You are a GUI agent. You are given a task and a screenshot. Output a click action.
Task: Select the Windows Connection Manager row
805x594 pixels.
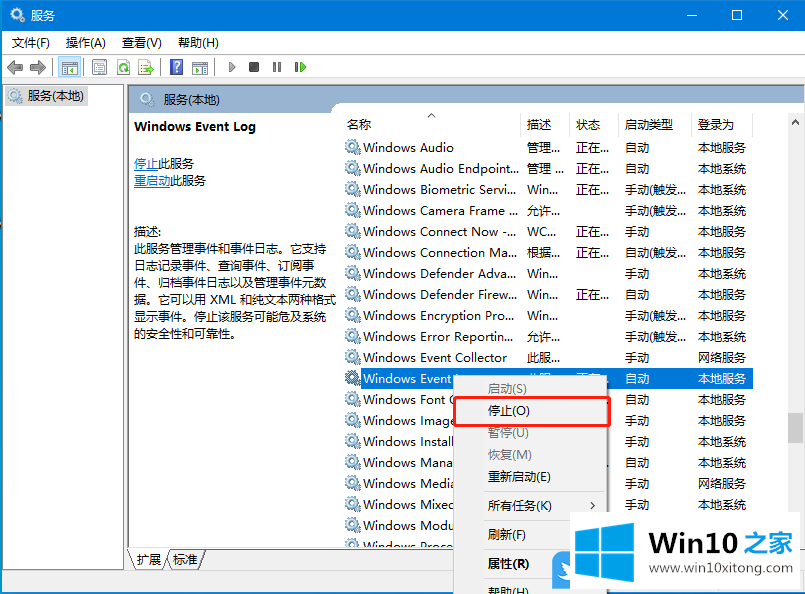(x=548, y=253)
